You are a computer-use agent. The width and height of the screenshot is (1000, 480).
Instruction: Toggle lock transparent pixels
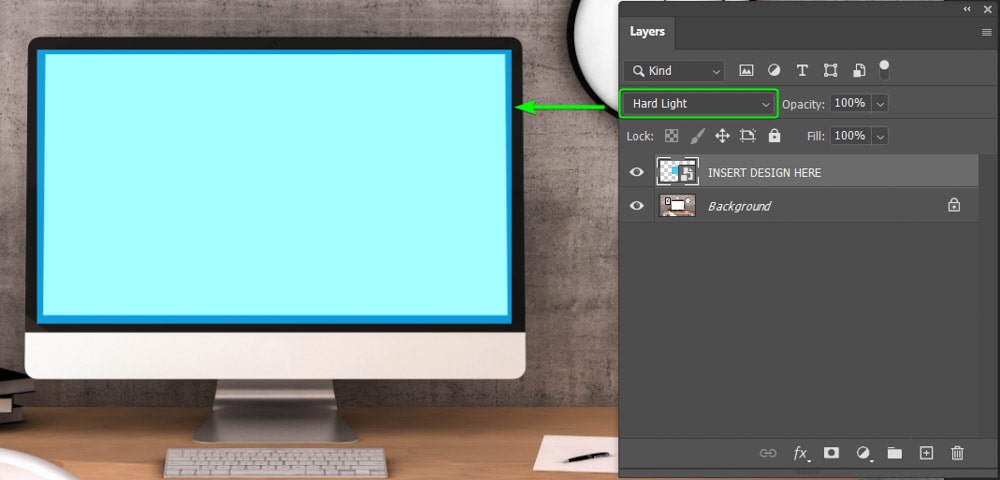coord(672,136)
